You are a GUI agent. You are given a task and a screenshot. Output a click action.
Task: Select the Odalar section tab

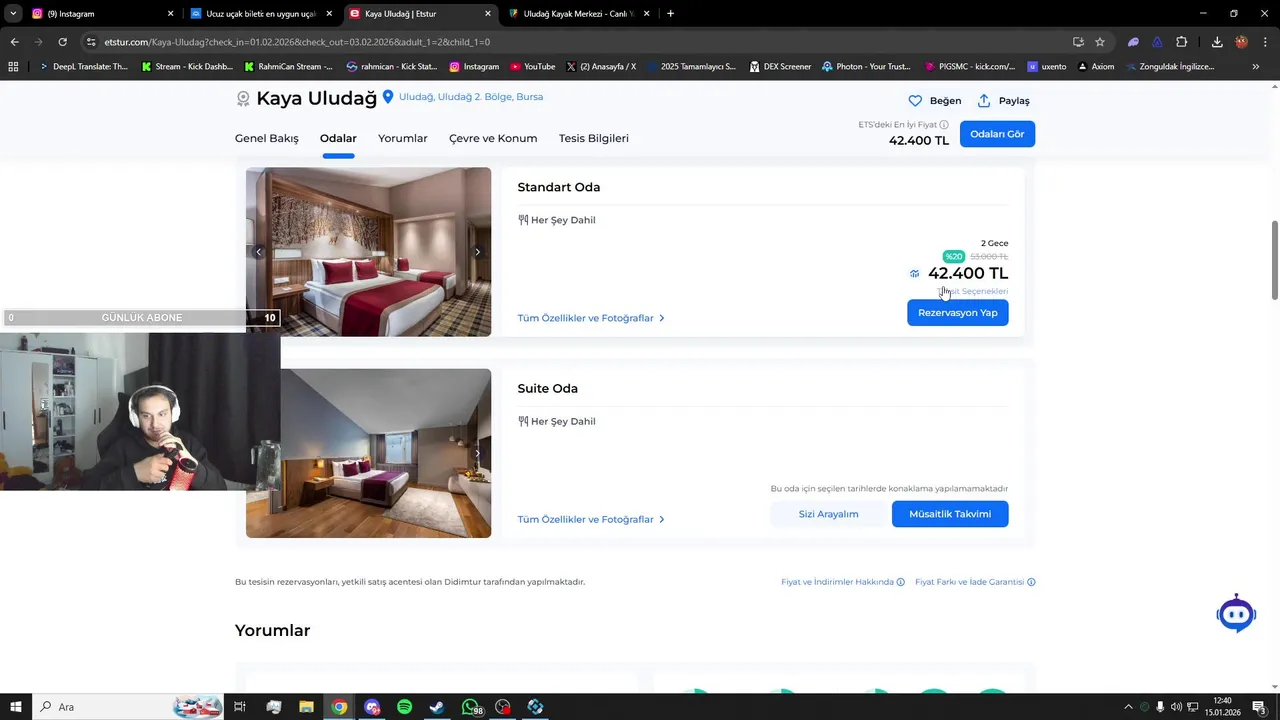click(338, 138)
